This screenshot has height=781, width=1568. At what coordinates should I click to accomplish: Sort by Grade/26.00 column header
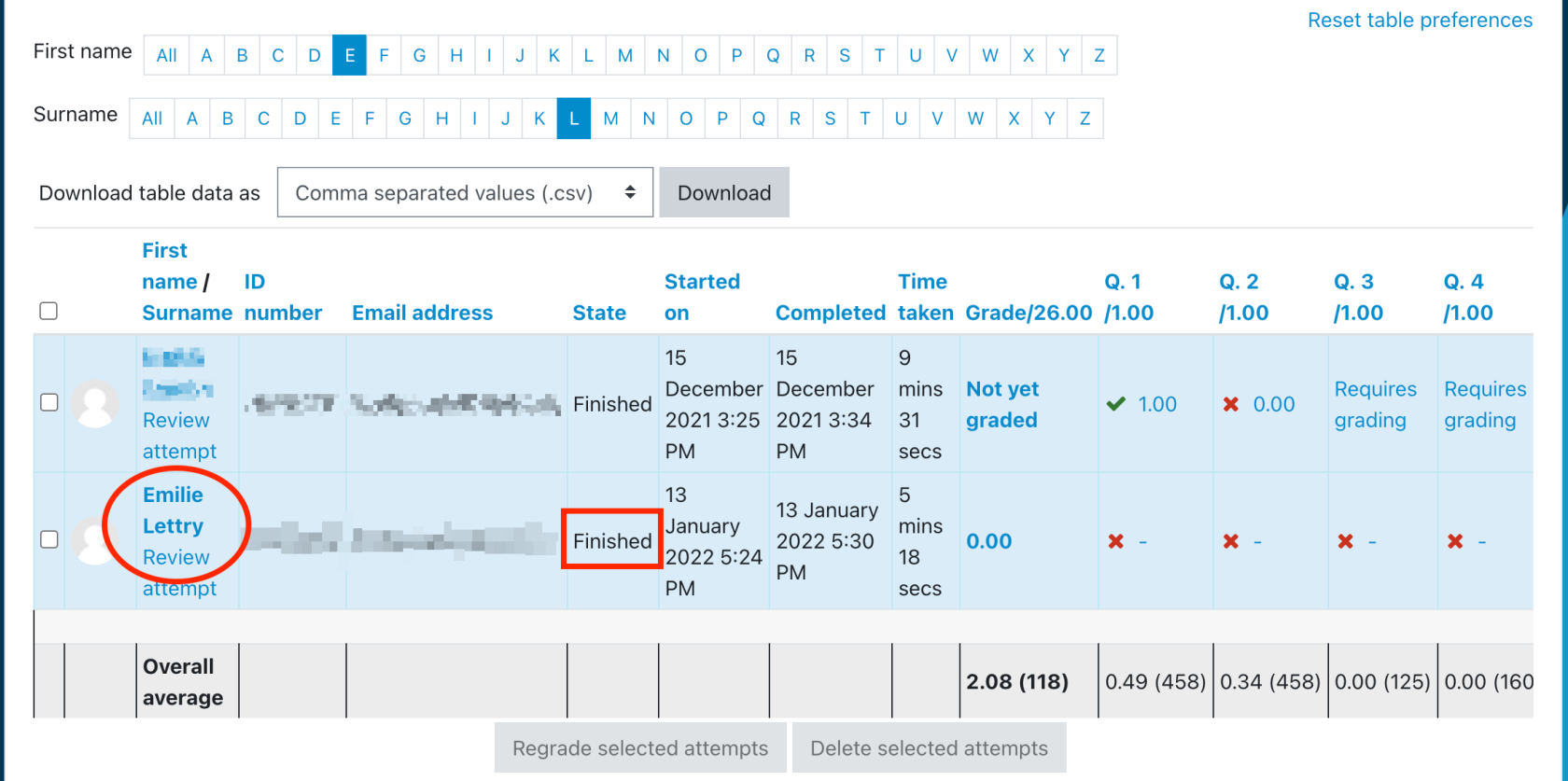(x=1028, y=313)
